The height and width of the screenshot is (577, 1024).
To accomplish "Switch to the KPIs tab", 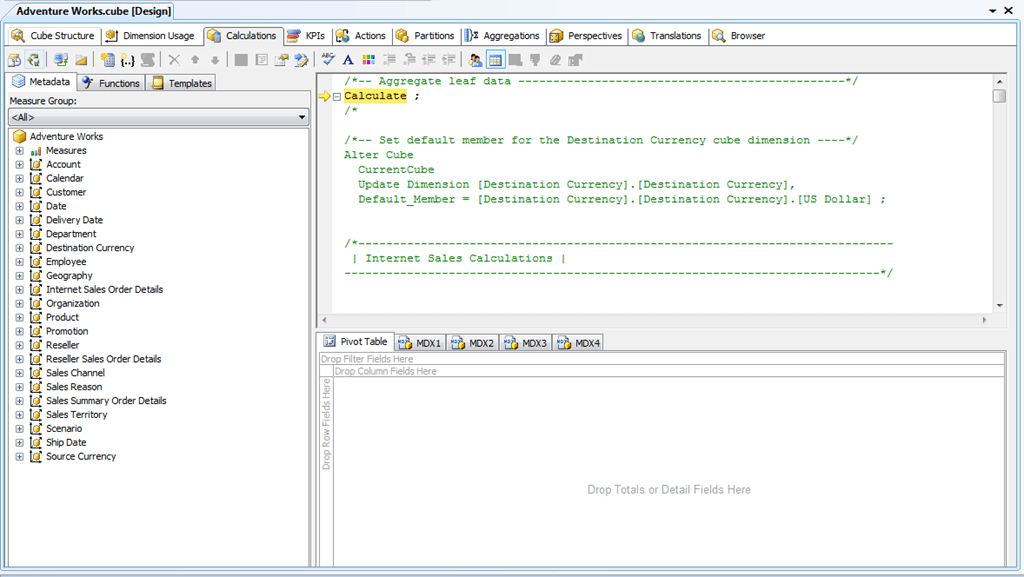I will click(306, 35).
